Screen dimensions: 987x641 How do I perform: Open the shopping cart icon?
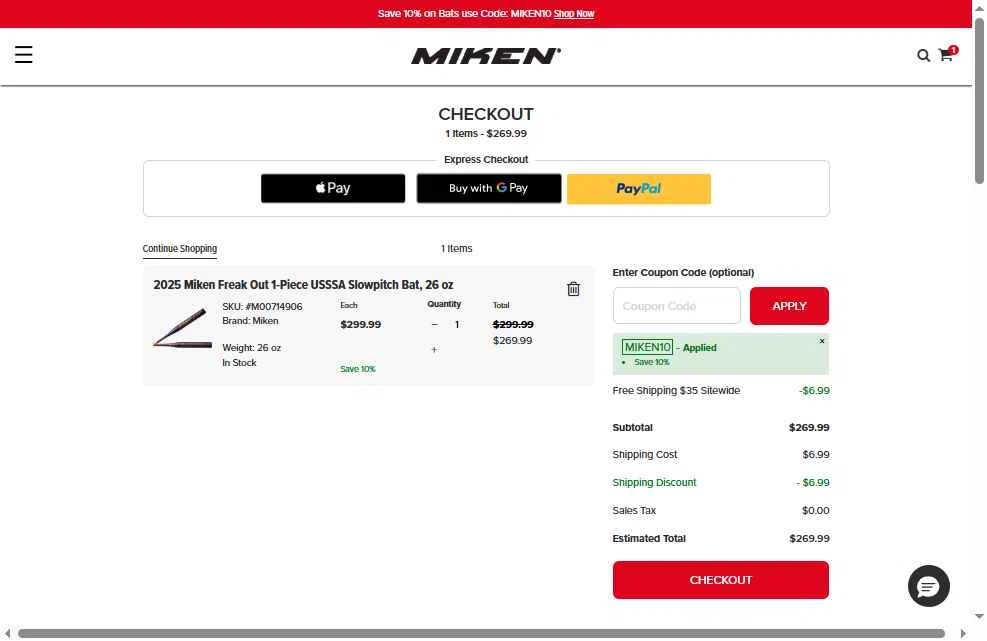click(x=946, y=55)
